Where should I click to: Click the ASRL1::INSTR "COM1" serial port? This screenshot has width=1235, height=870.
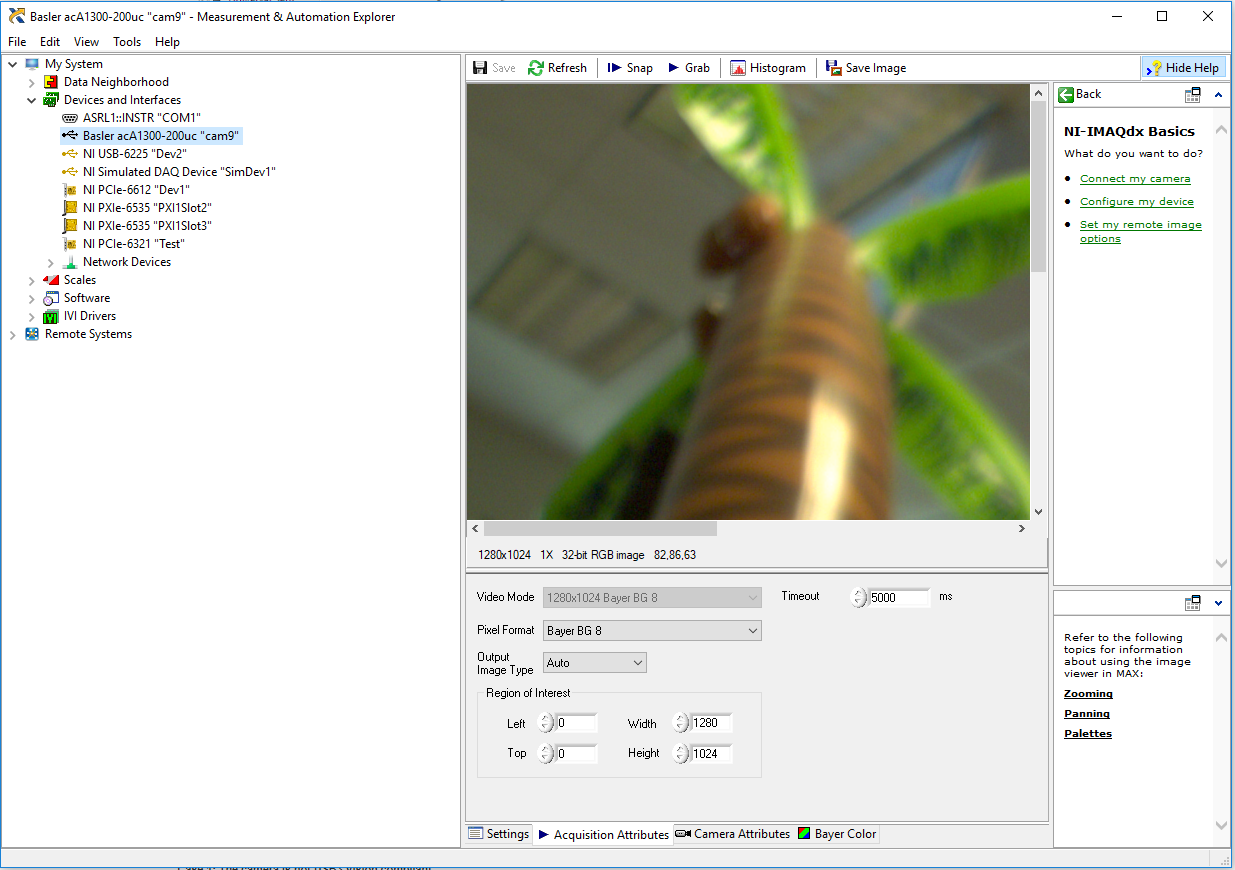(141, 118)
